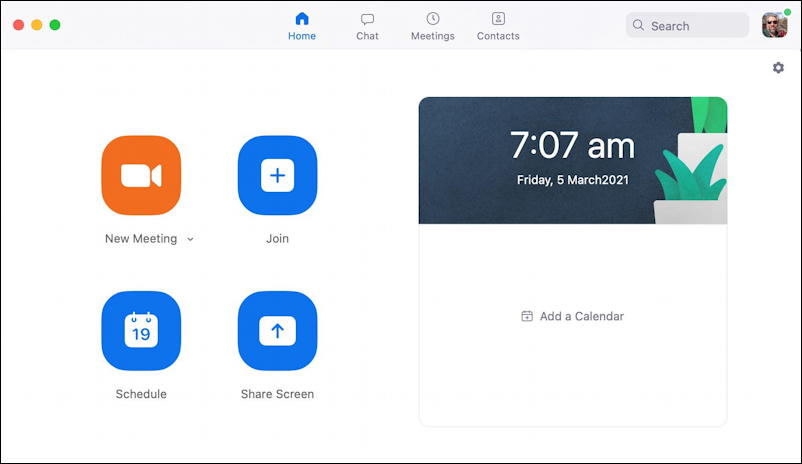
Task: Open settings with the gear icon
Action: tap(778, 68)
